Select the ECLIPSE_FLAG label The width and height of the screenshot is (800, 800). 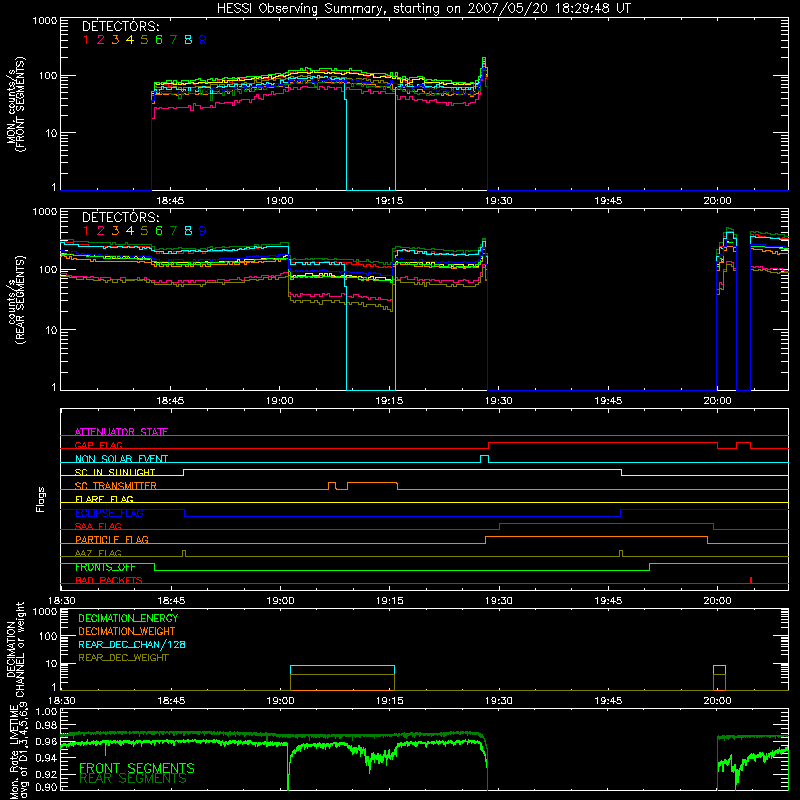point(109,513)
